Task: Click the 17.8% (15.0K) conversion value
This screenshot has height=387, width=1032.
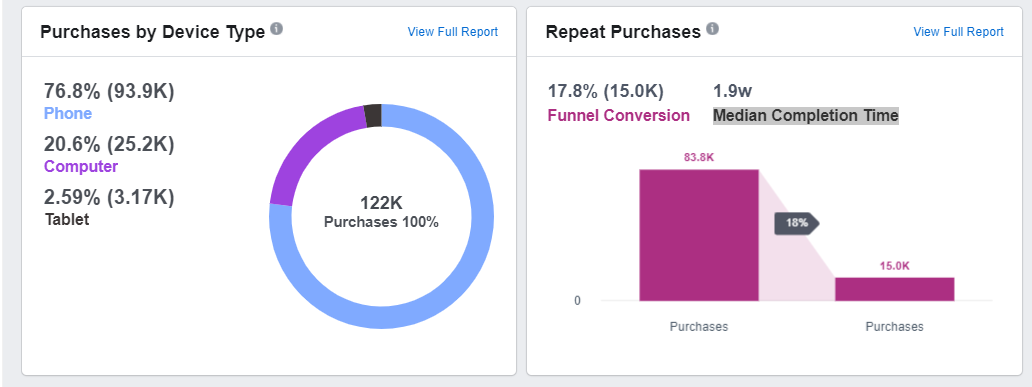Action: tap(606, 91)
